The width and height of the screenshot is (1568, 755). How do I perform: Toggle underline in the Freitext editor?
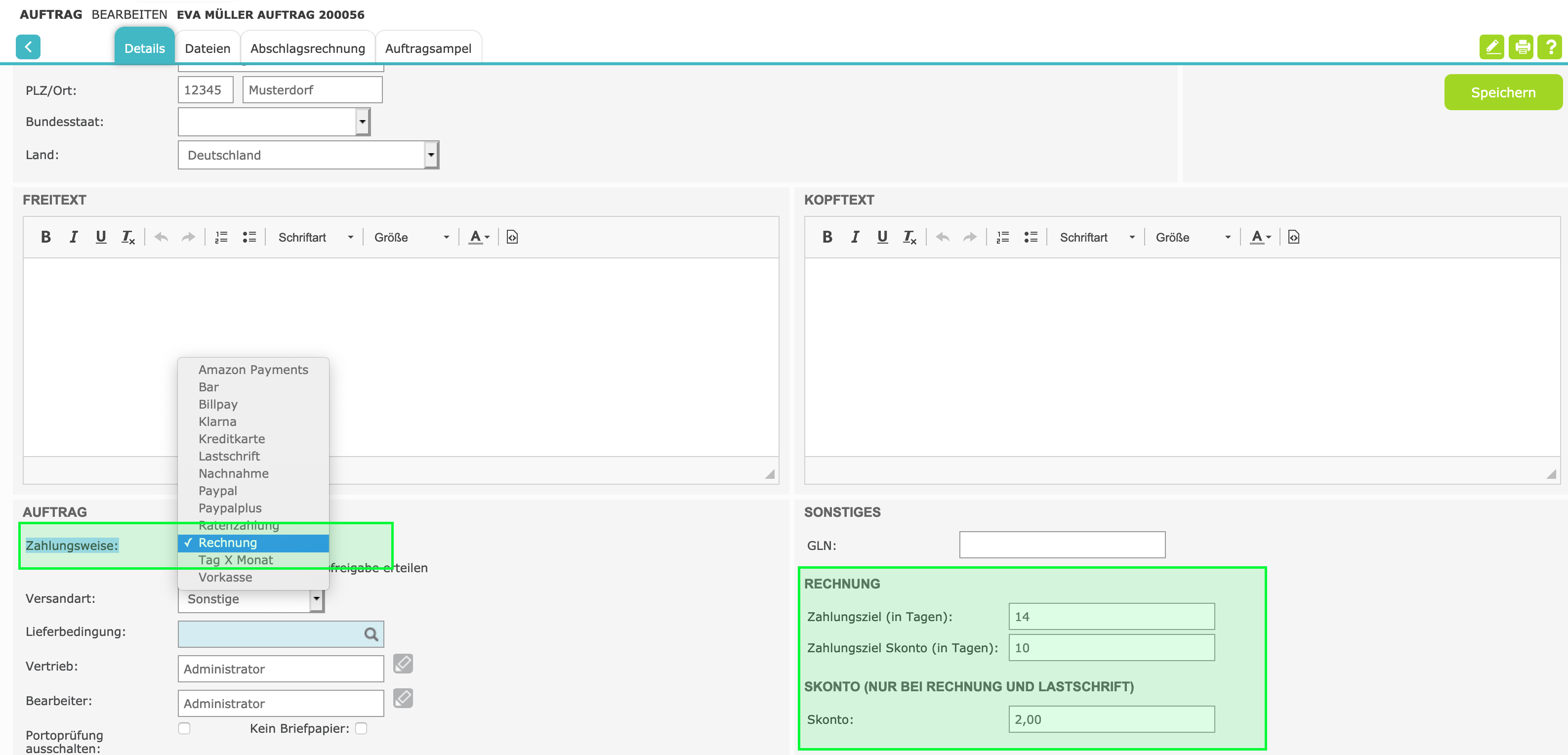[101, 237]
